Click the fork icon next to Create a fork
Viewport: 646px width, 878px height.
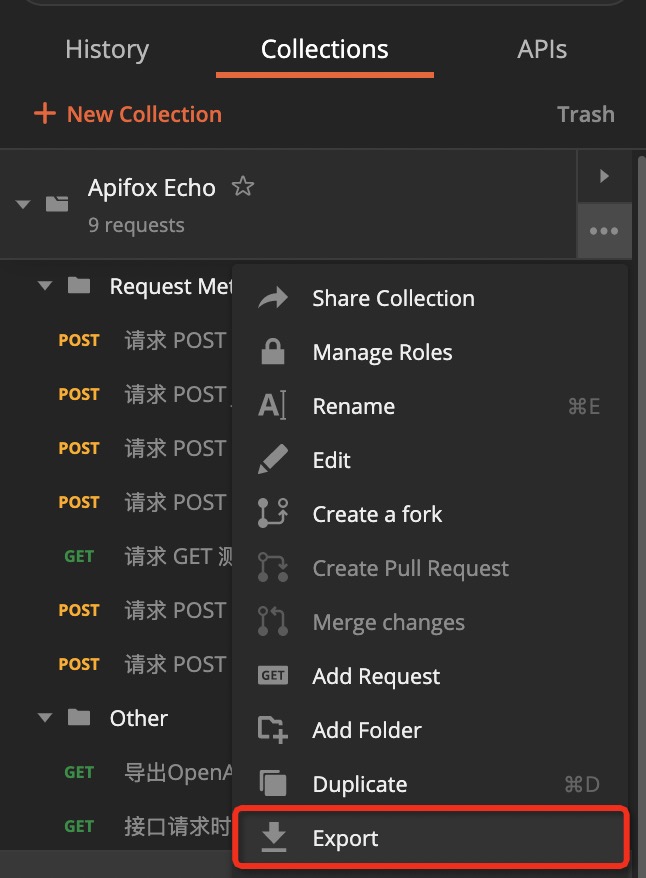pos(271,514)
